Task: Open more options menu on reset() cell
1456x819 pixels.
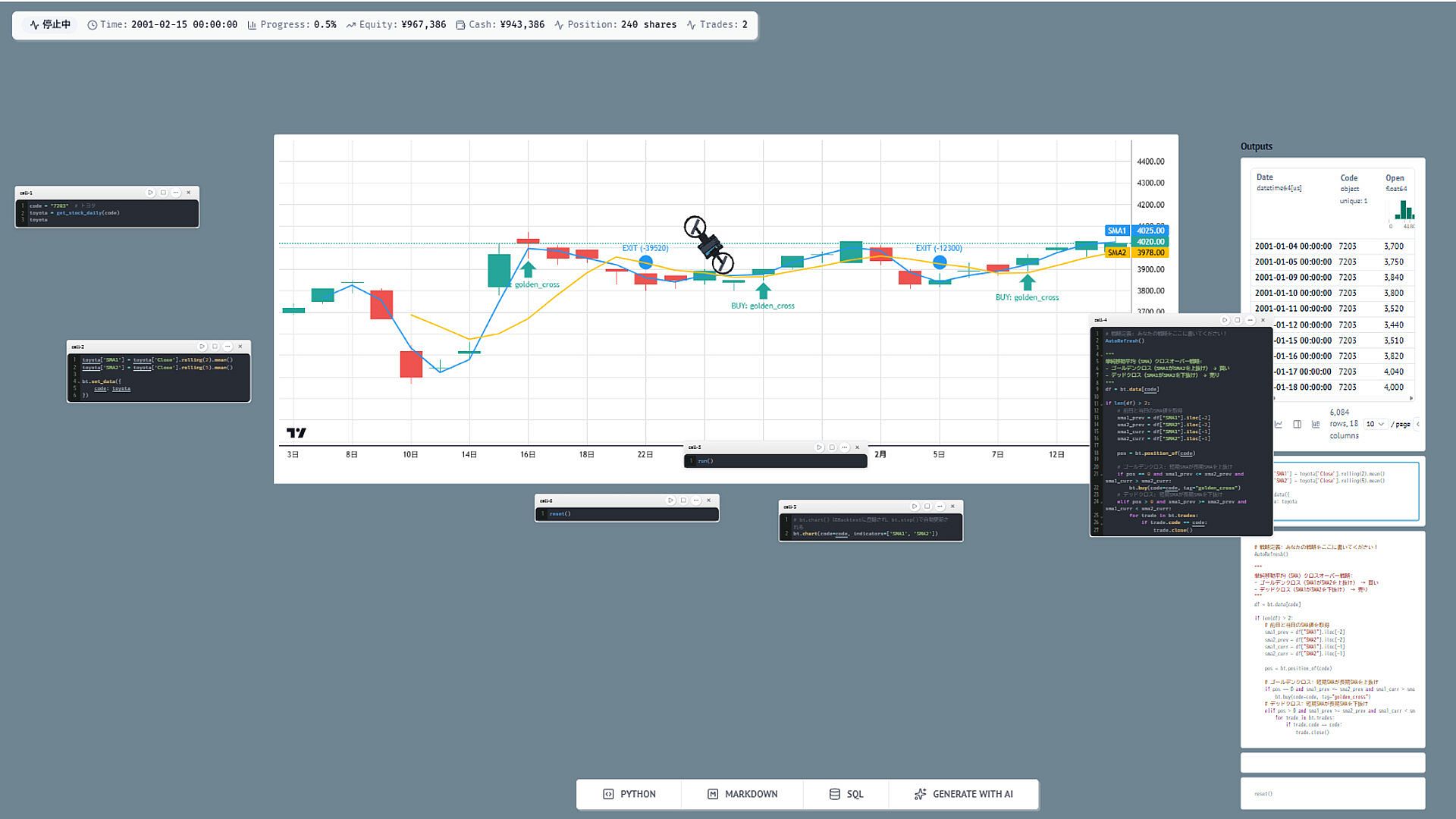Action: (696, 500)
